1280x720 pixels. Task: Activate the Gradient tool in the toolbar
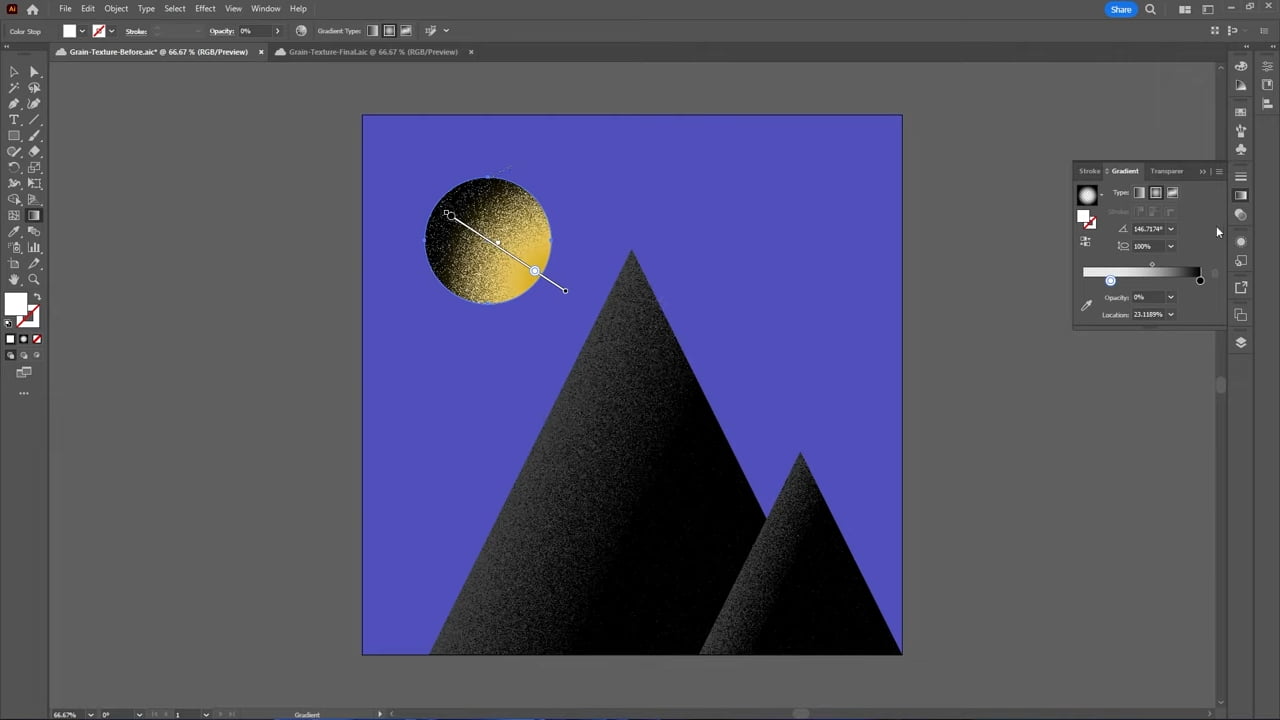coord(33,215)
